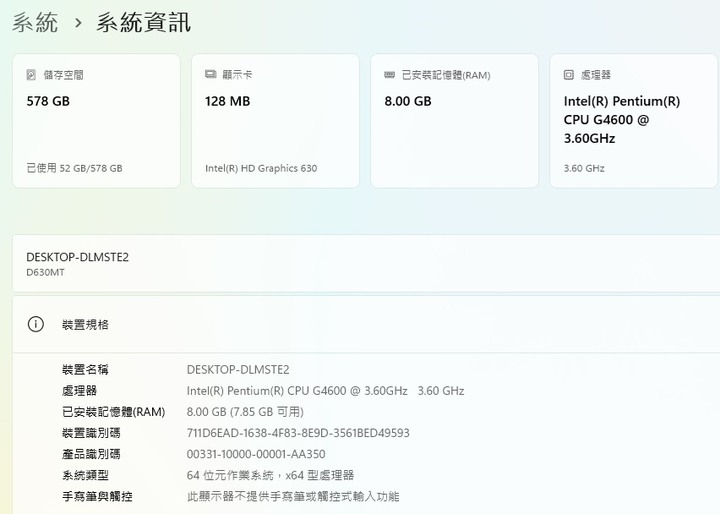Click 顯示卡 card heading
720x514 pixels.
237,74
